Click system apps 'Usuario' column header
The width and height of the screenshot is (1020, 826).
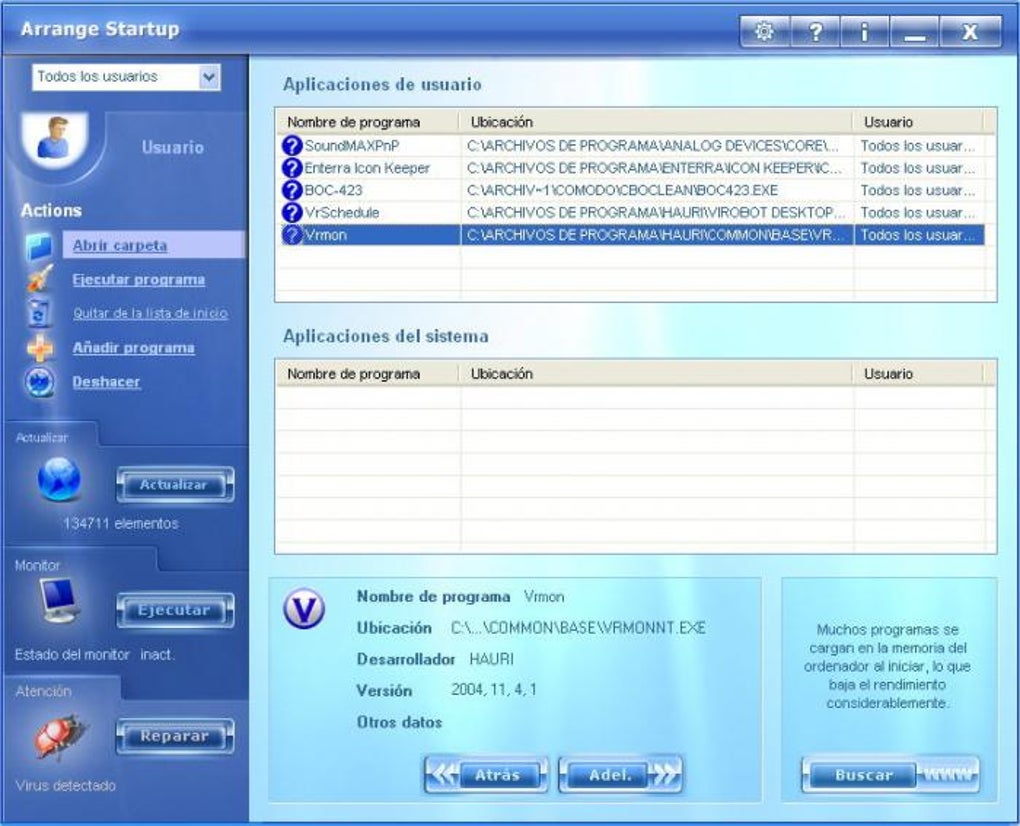coord(918,373)
